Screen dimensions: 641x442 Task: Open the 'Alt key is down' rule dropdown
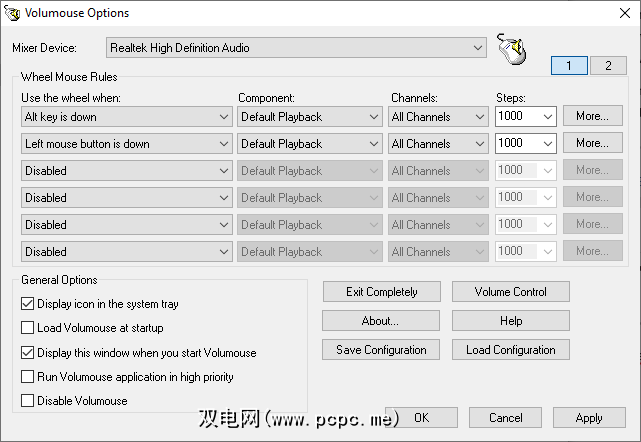tap(127, 117)
